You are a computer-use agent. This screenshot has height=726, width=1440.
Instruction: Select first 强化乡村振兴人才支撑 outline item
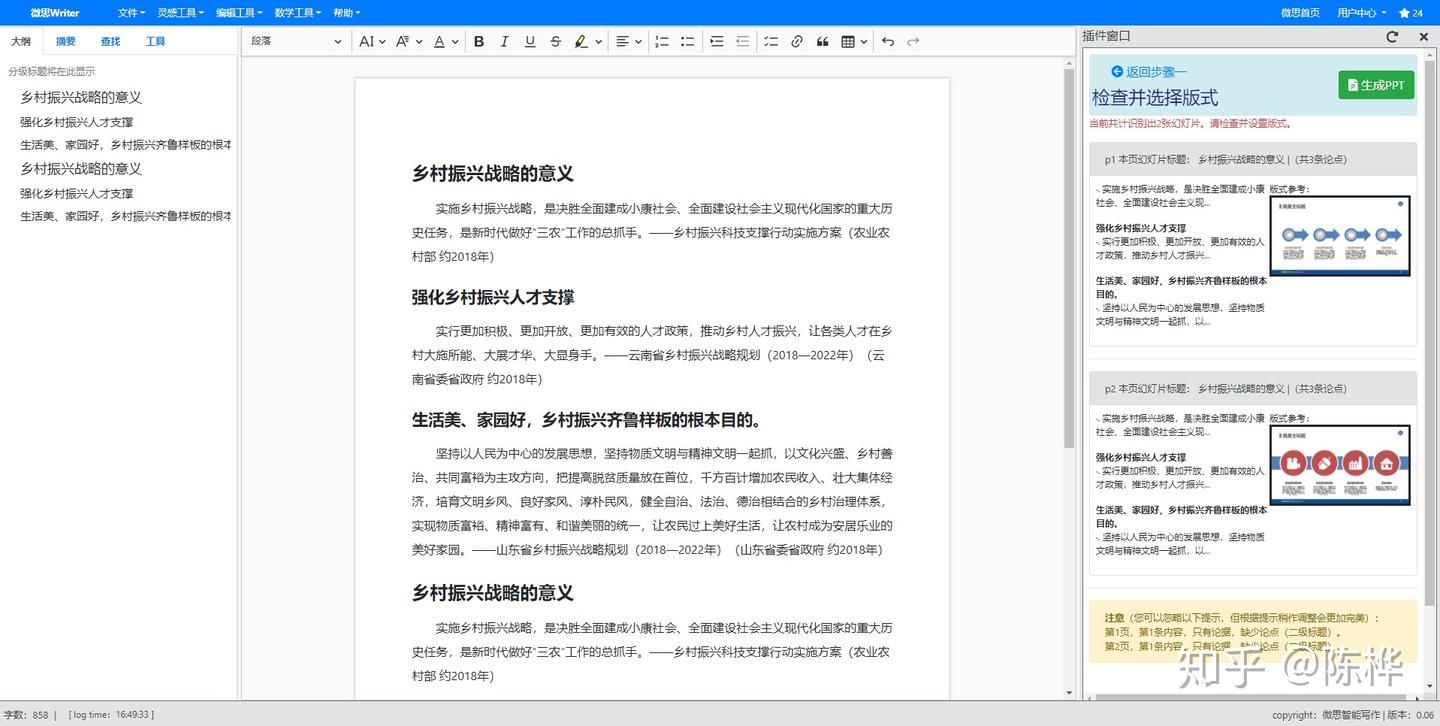click(76, 122)
